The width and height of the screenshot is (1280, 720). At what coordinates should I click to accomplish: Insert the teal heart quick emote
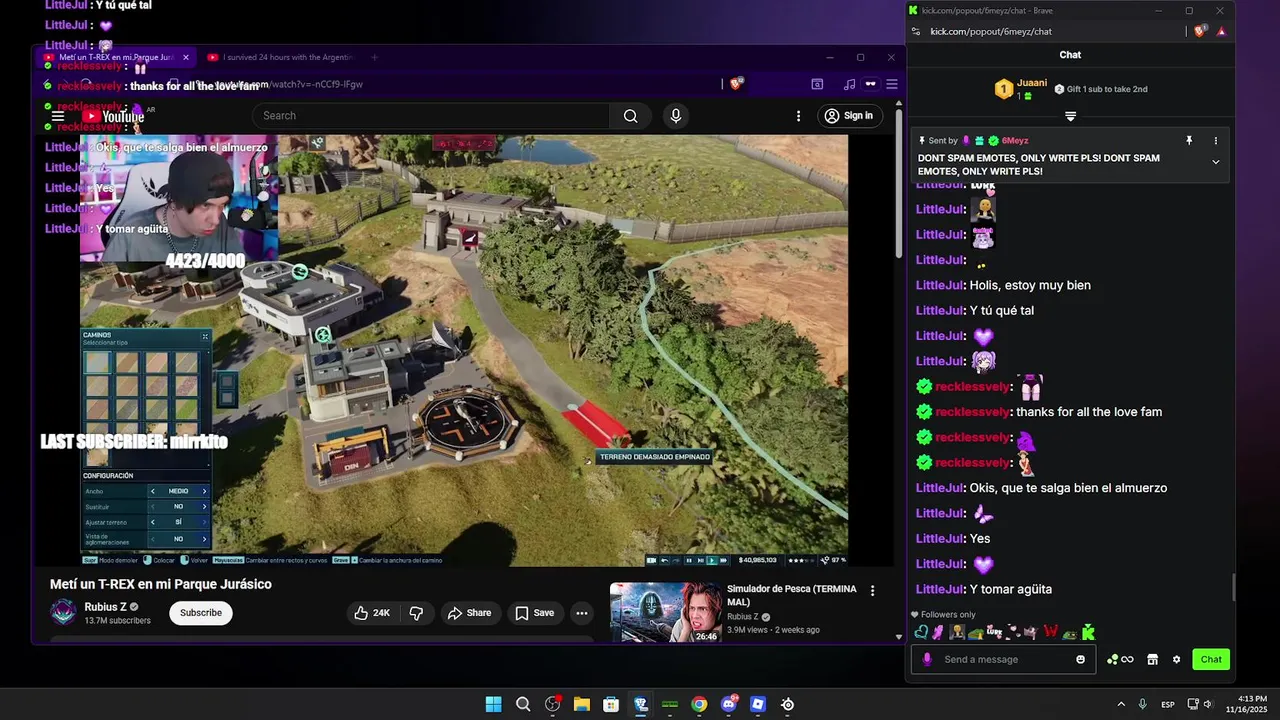click(x=921, y=632)
